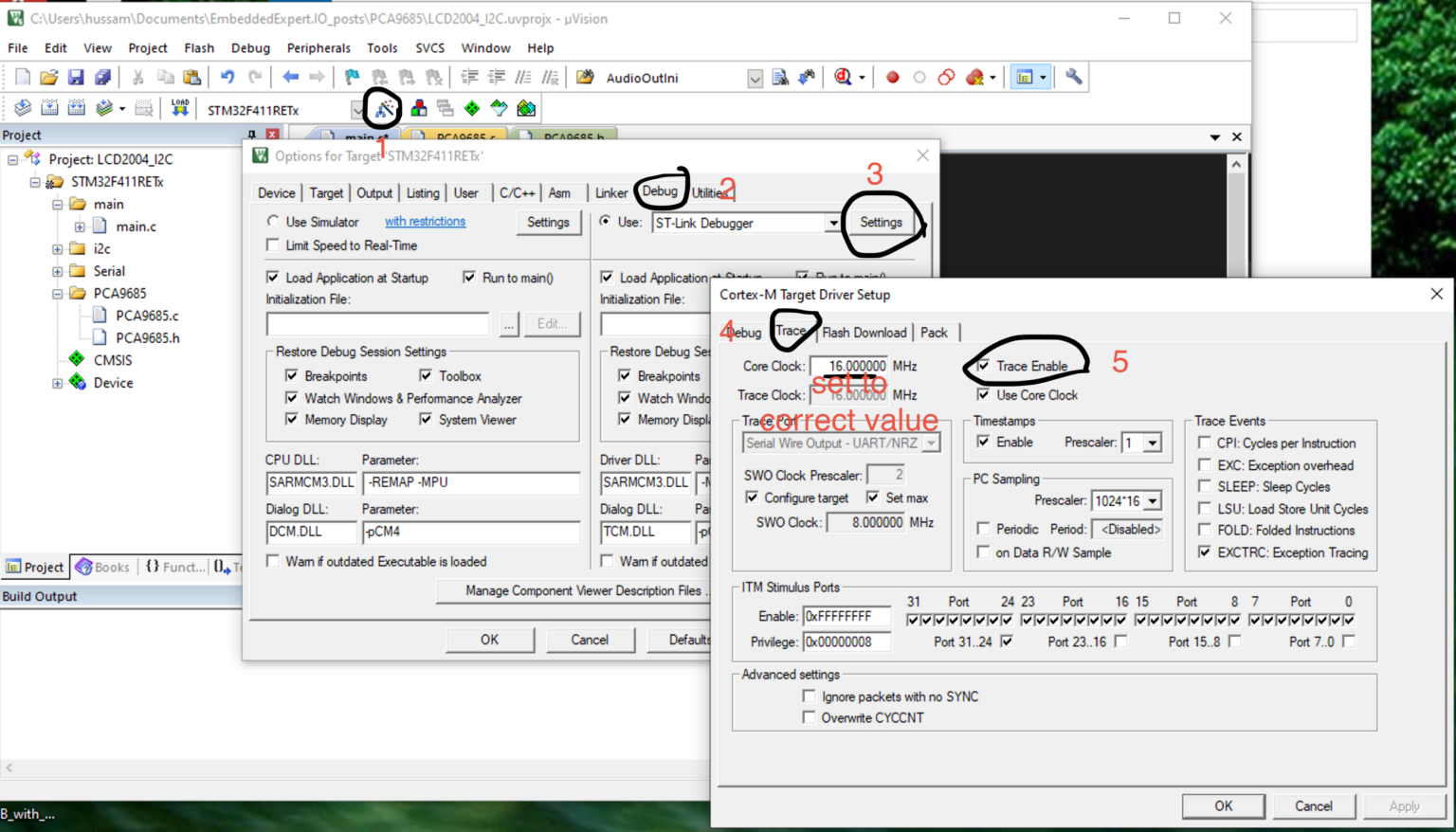Select PCA9685.c in the project tree

point(147,316)
